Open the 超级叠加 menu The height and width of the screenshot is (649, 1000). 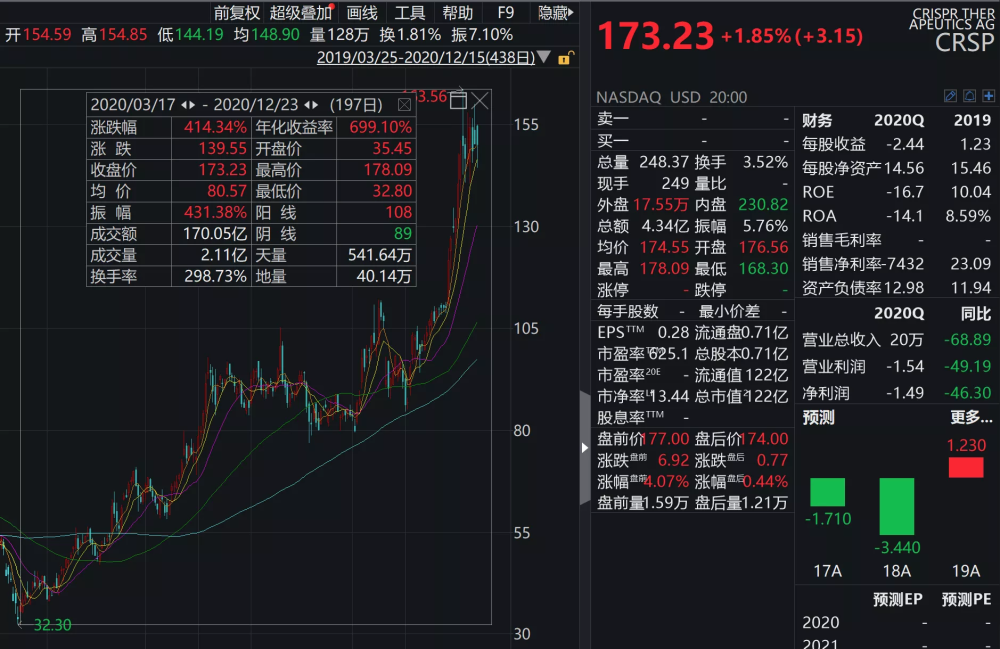pos(301,12)
